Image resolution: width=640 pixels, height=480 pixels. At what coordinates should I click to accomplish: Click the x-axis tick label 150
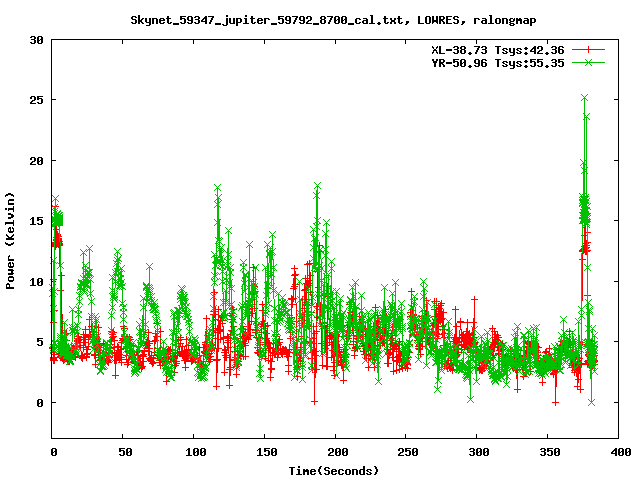267,452
